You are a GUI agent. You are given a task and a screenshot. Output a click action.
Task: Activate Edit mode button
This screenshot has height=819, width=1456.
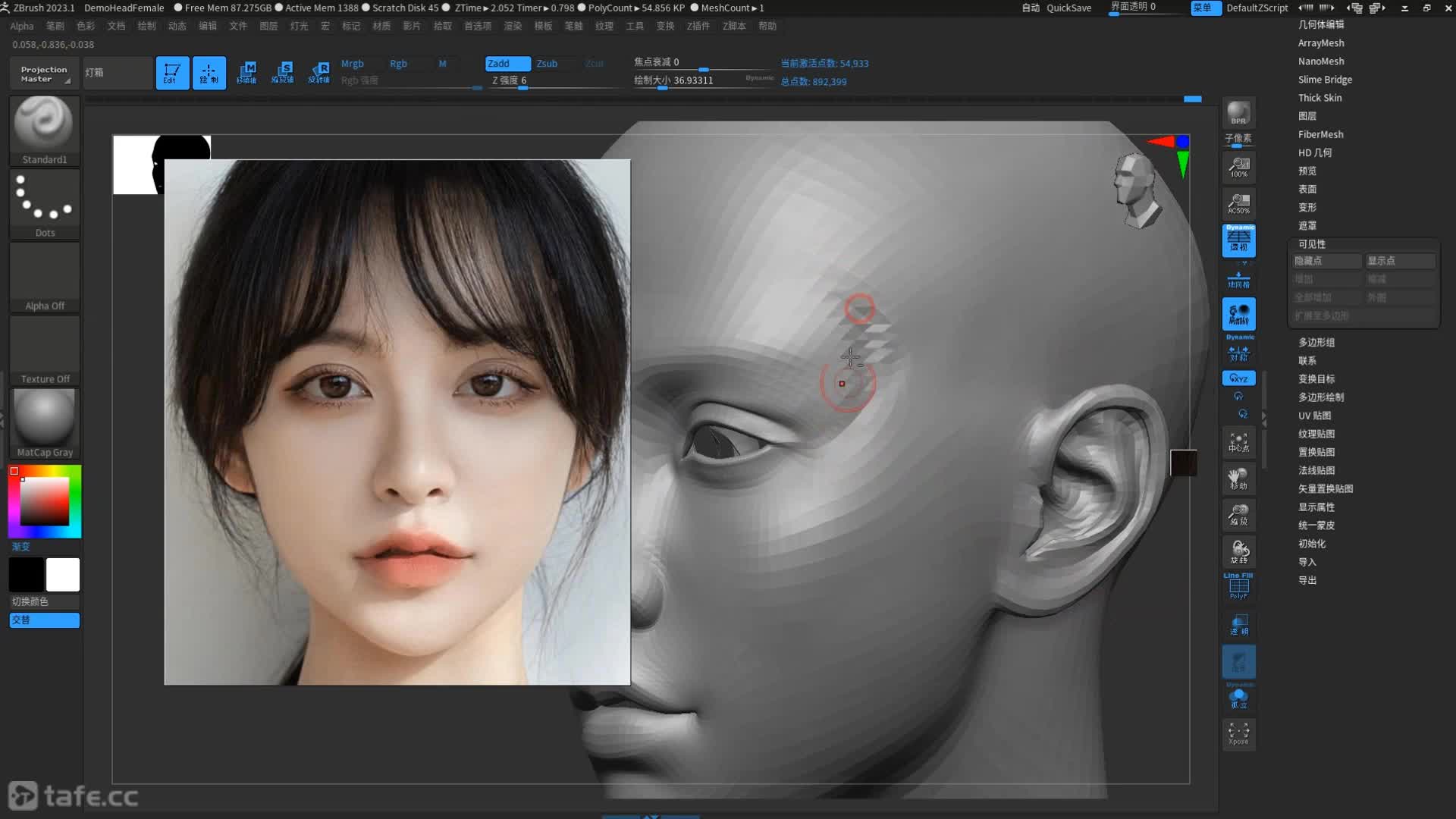pyautogui.click(x=172, y=73)
